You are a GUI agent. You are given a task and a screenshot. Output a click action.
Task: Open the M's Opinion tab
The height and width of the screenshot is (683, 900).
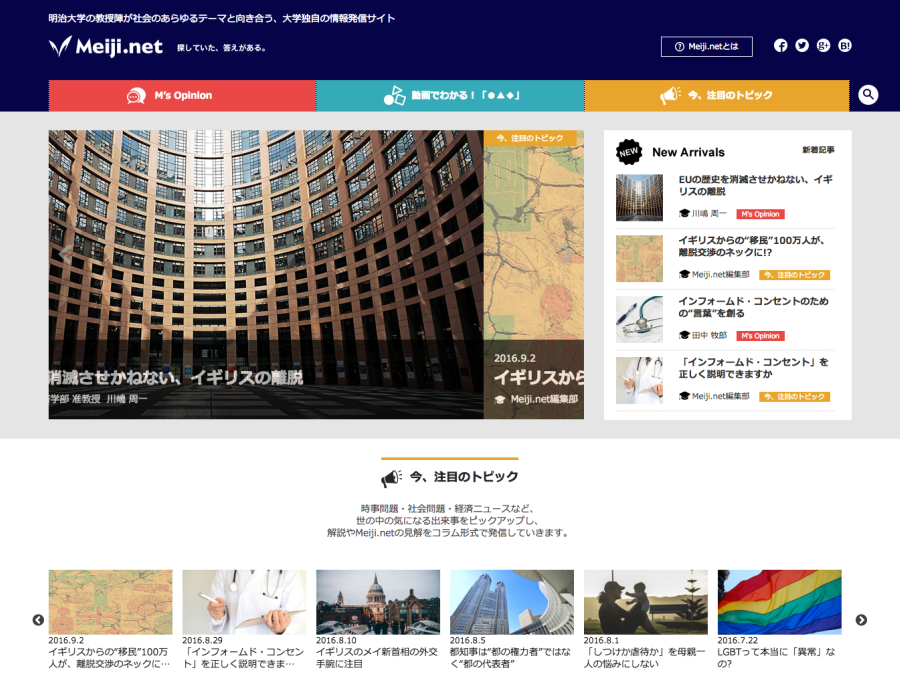[183, 95]
